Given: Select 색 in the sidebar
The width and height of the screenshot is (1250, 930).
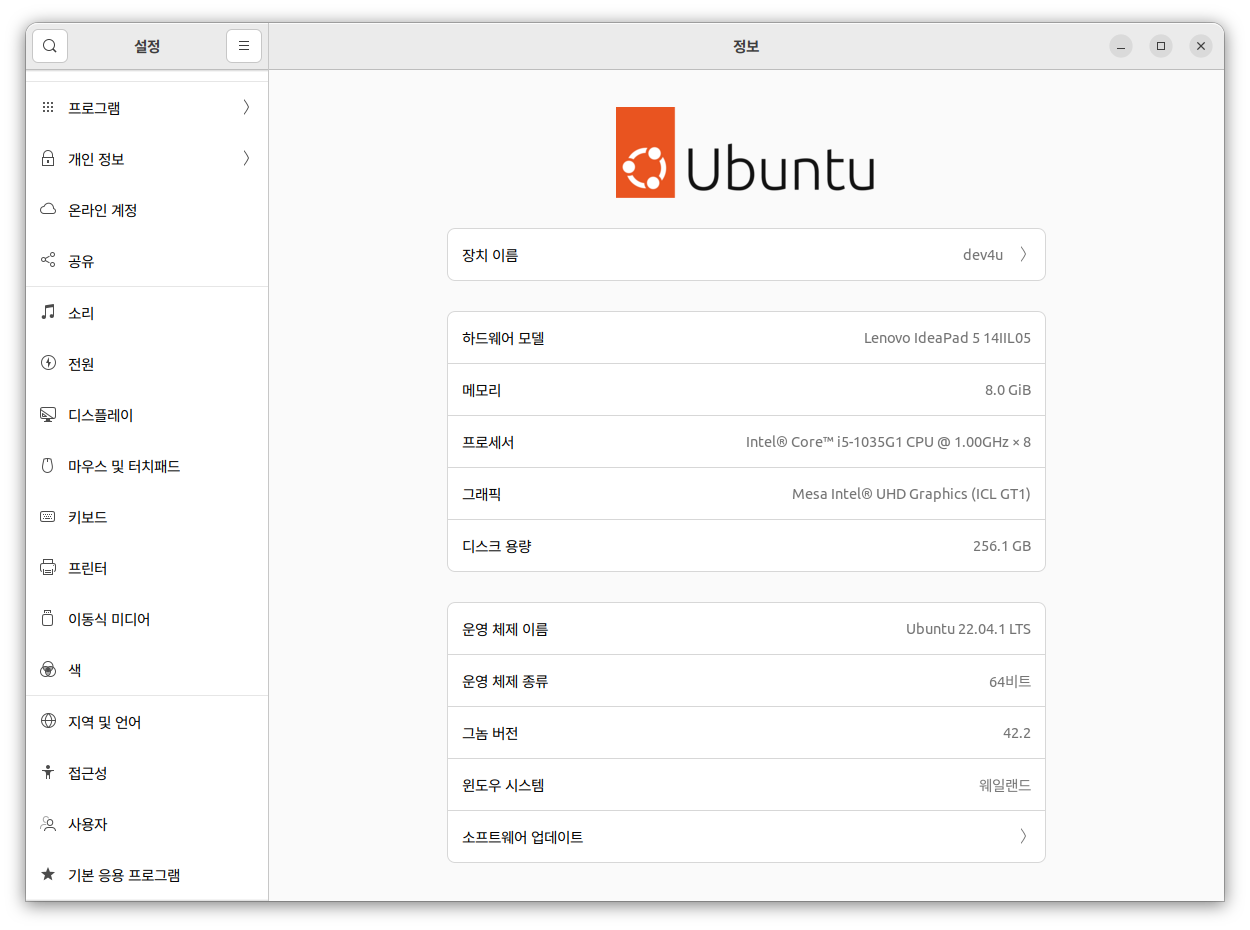Looking at the screenshot, I should pos(147,670).
